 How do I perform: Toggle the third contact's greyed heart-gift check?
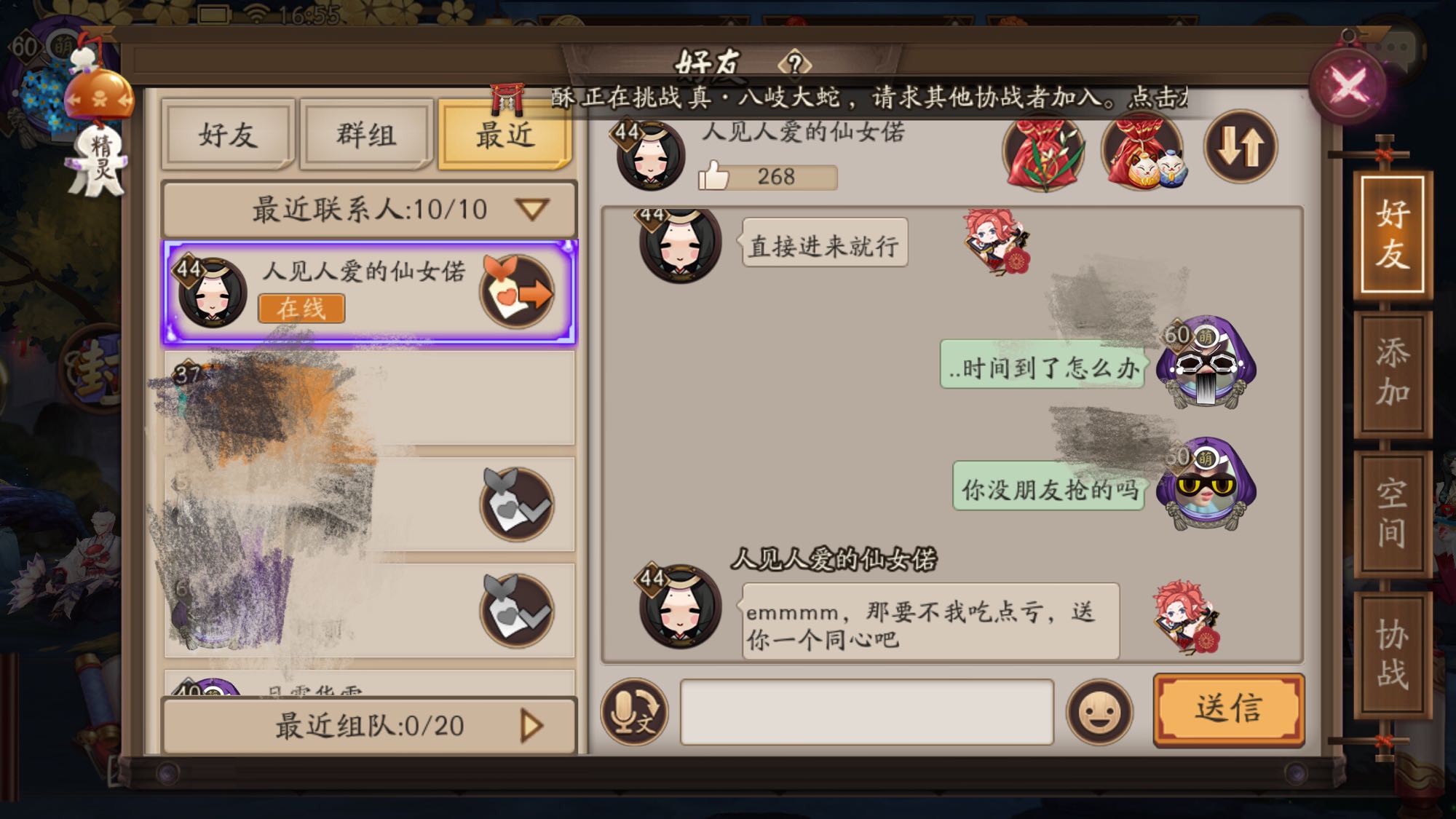click(517, 505)
